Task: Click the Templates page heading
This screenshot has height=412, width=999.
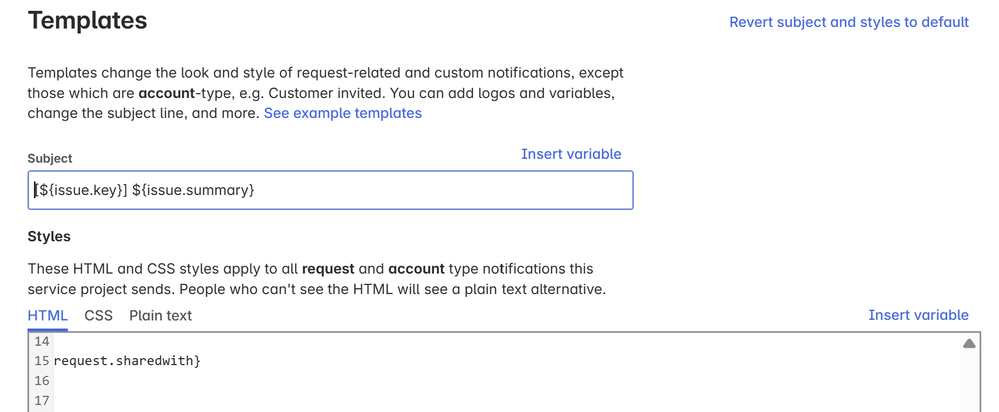Action: 87,21
